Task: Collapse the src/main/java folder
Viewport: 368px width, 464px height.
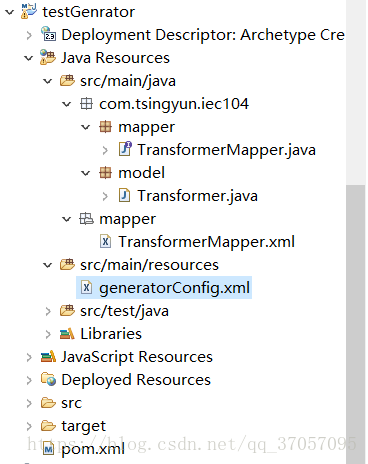Action: [x=48, y=81]
